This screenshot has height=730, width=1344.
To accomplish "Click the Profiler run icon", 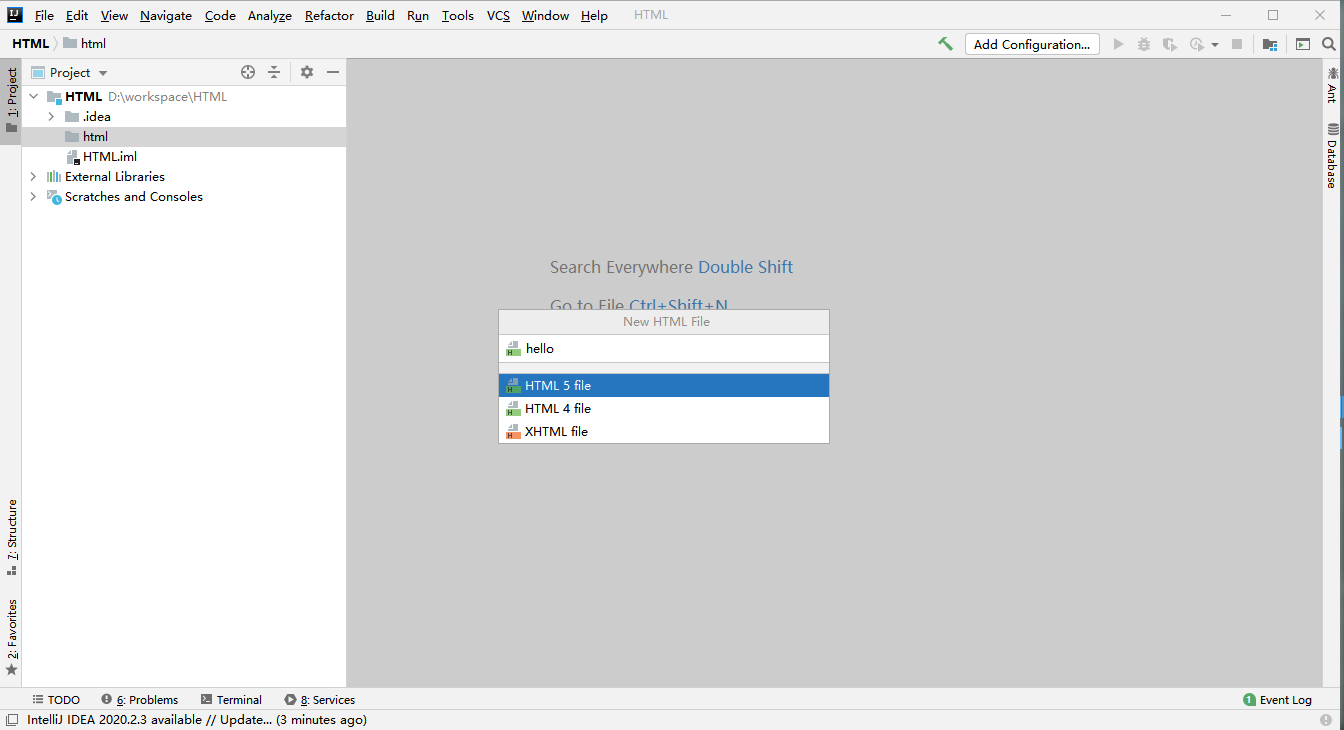I will [1197, 44].
